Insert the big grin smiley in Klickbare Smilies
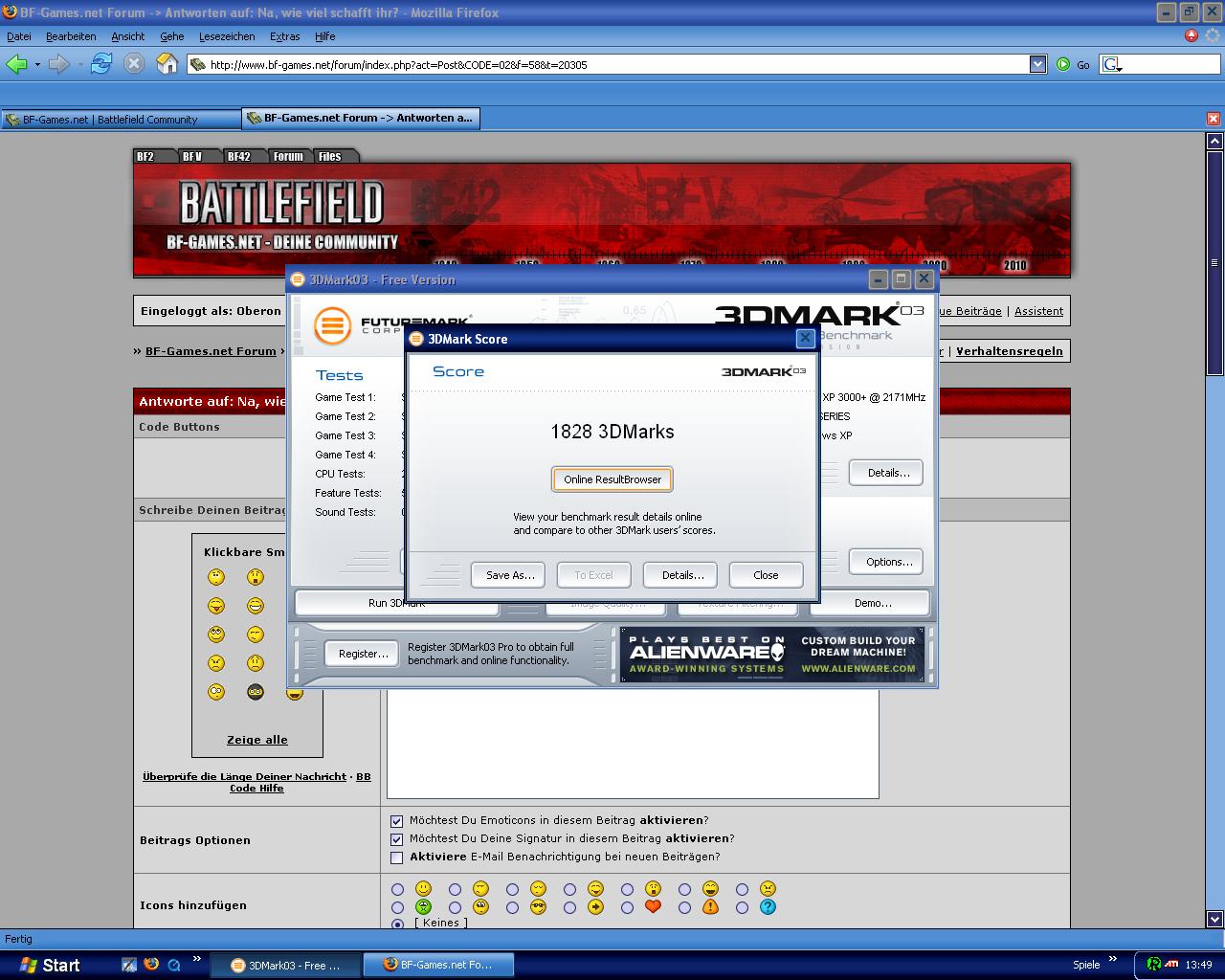The width and height of the screenshot is (1225, 980). (x=256, y=606)
